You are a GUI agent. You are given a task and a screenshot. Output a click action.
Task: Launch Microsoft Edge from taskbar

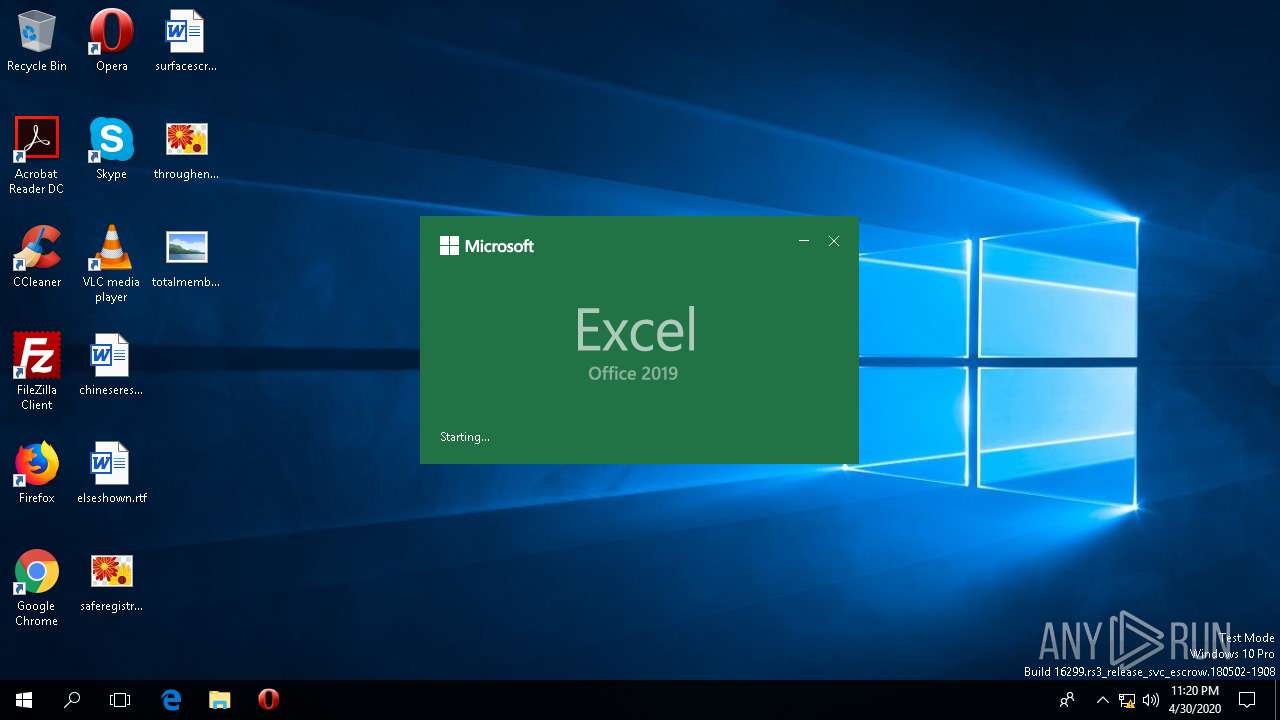pos(171,700)
